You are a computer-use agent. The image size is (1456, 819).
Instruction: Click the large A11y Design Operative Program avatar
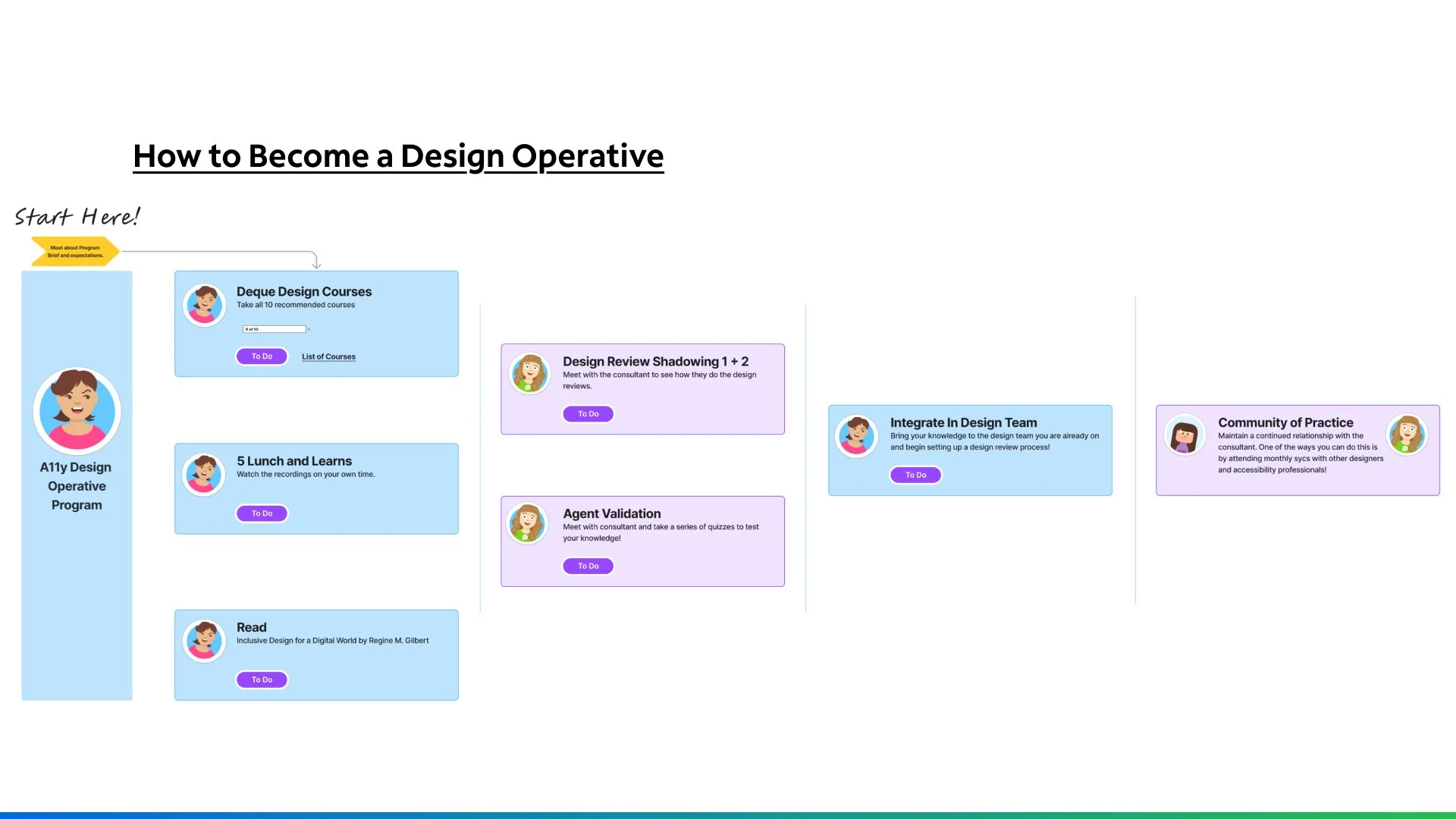coord(77,411)
